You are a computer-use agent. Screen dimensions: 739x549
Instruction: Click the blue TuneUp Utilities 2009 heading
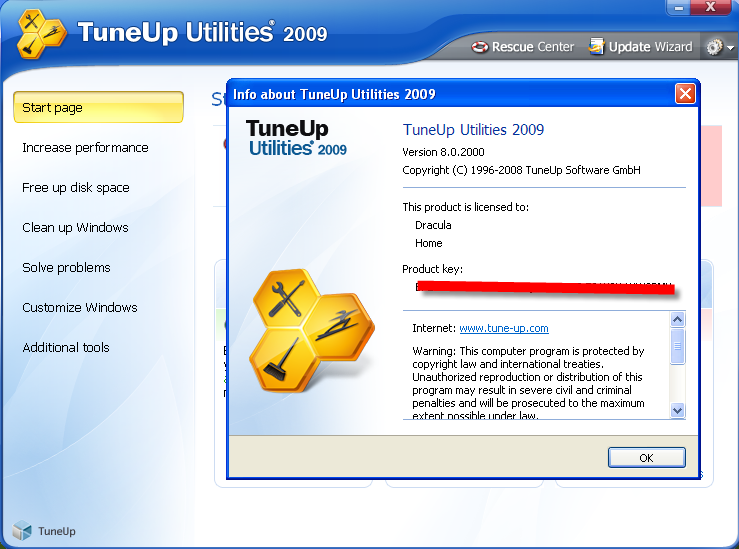(x=473, y=130)
